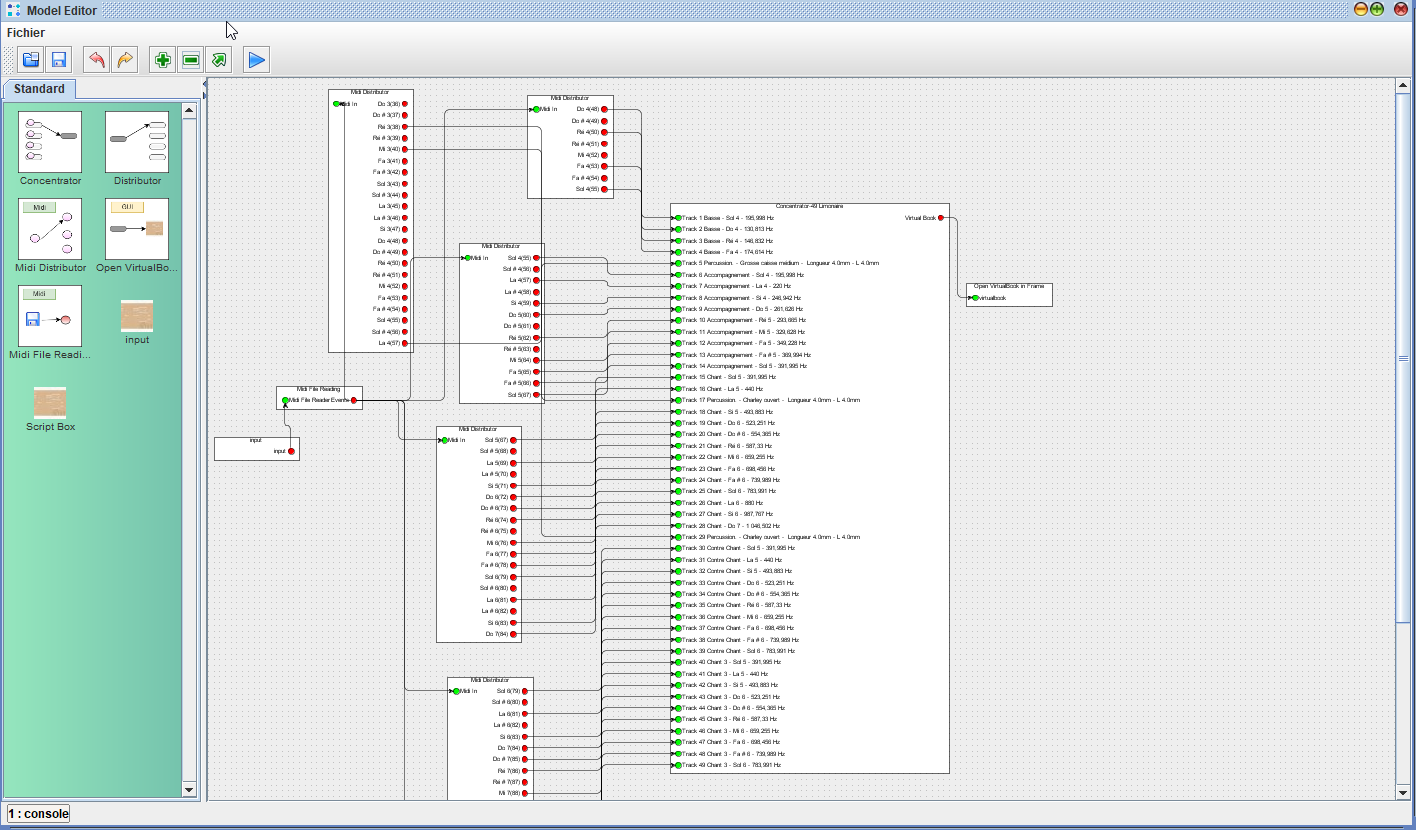Pick the Concentrator component in palette
Viewport: 1416px width, 830px height.
(x=50, y=142)
